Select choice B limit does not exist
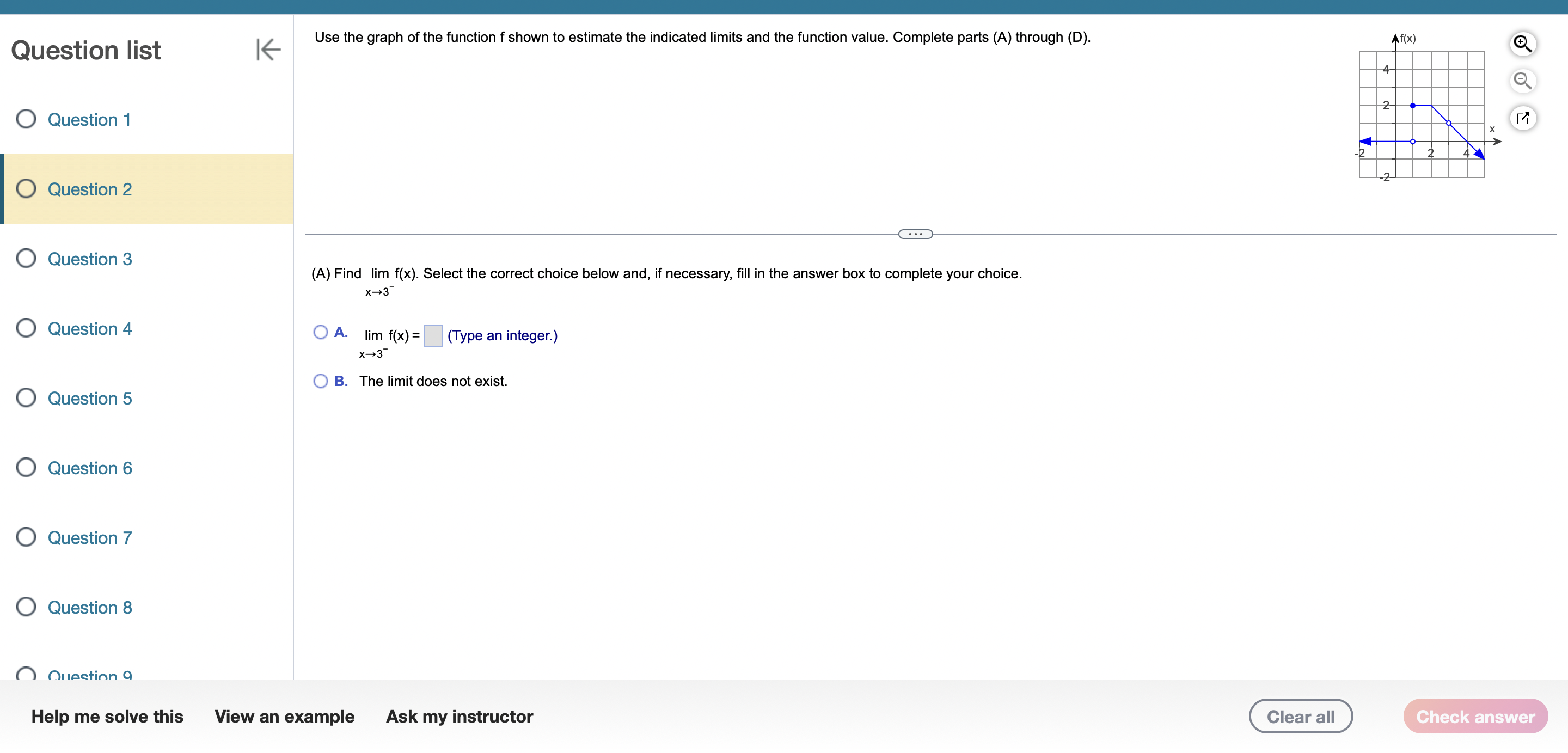1568x753 pixels. tap(320, 381)
